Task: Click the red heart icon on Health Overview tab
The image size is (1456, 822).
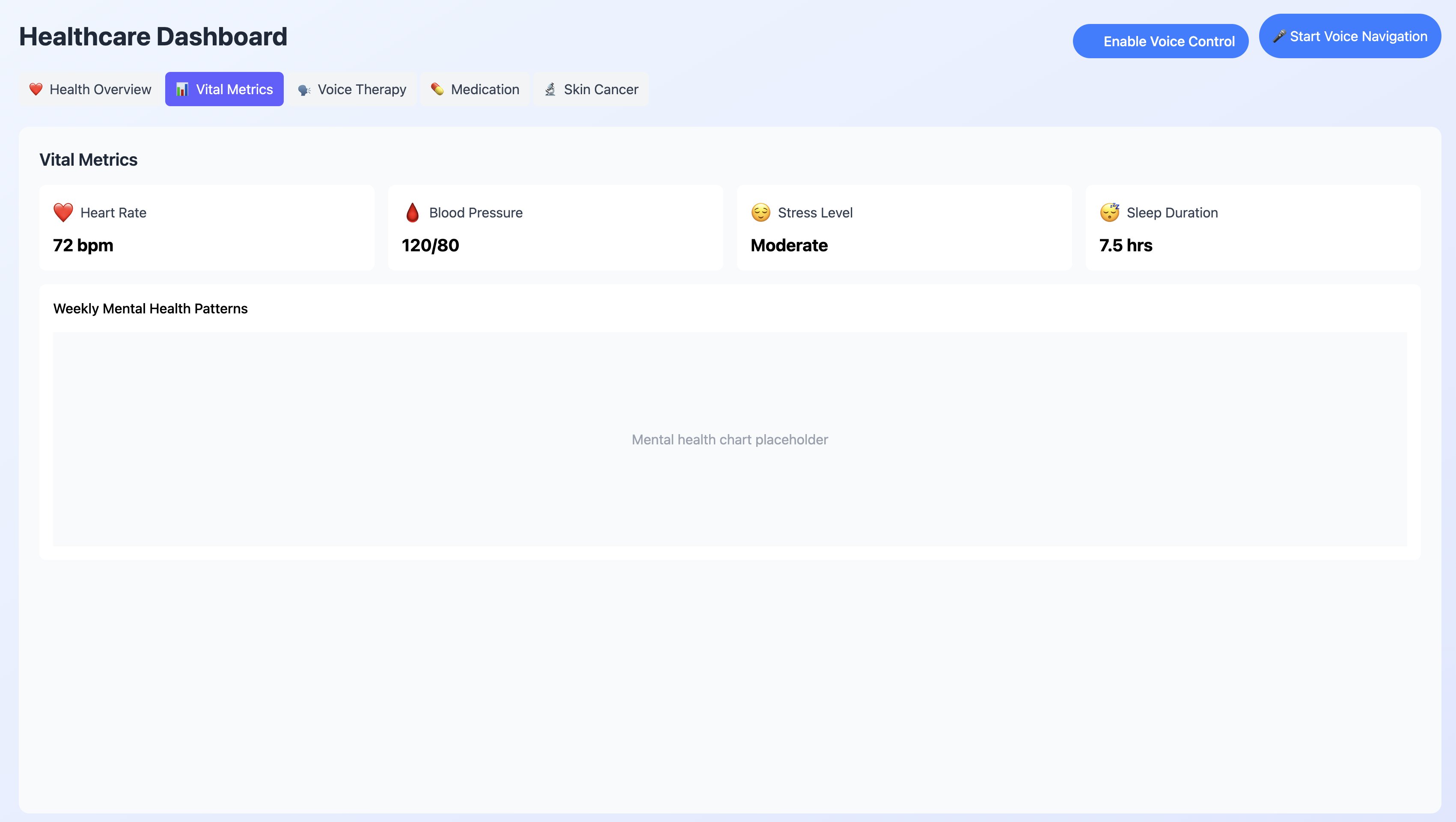Action: point(36,89)
